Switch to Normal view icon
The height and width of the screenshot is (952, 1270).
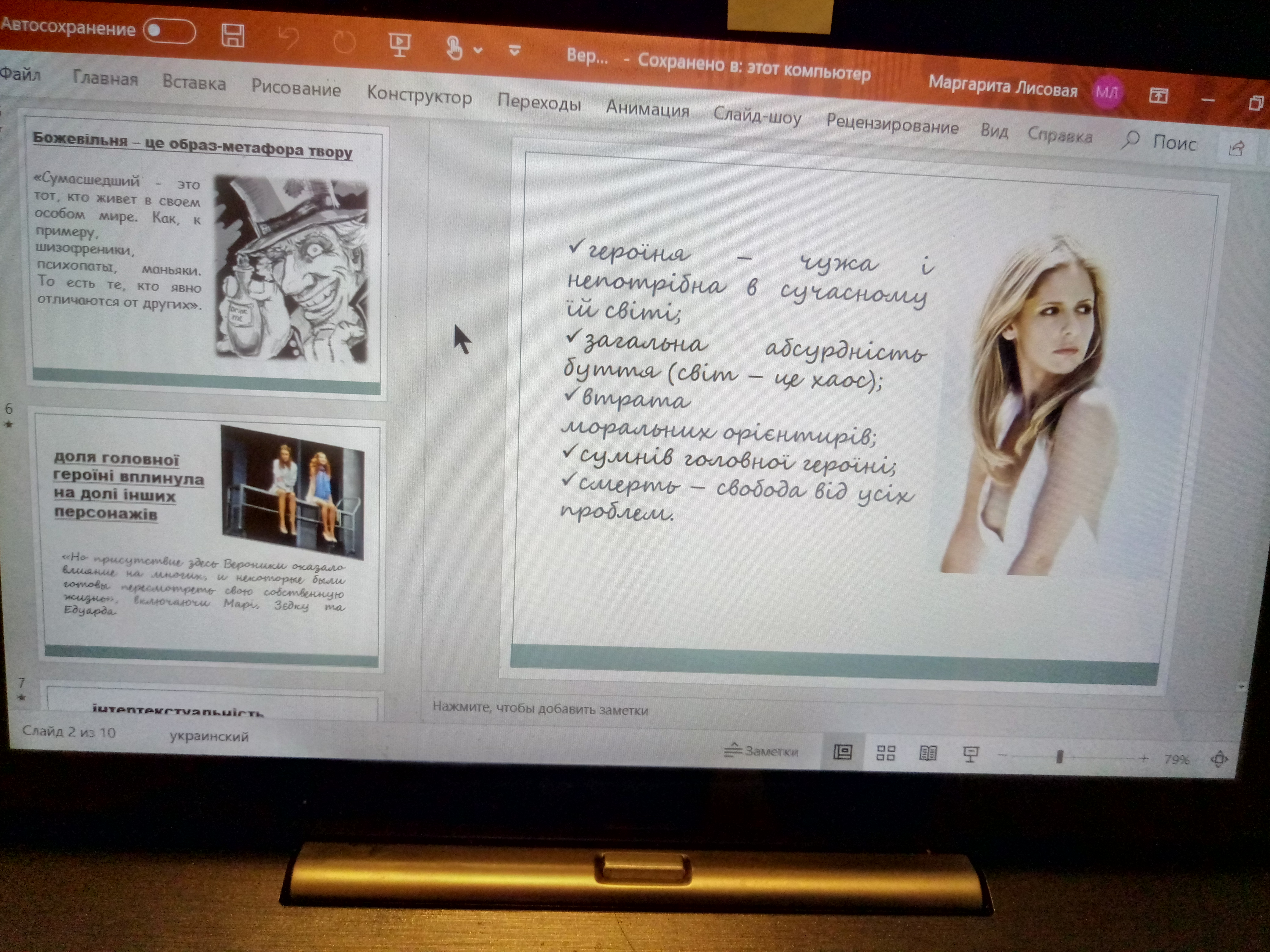click(843, 752)
